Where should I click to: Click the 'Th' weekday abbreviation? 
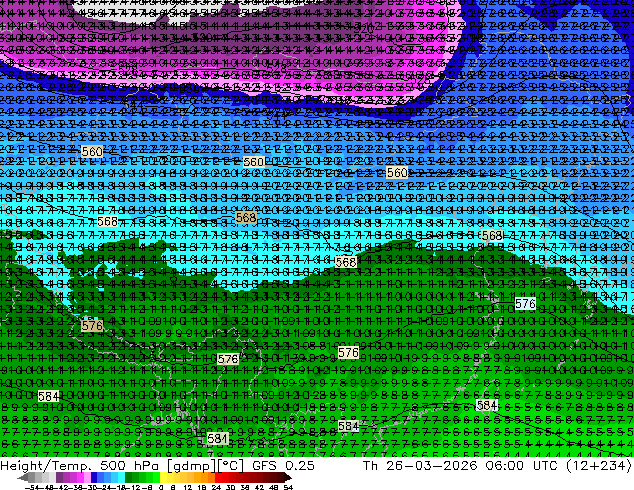(x=370, y=465)
